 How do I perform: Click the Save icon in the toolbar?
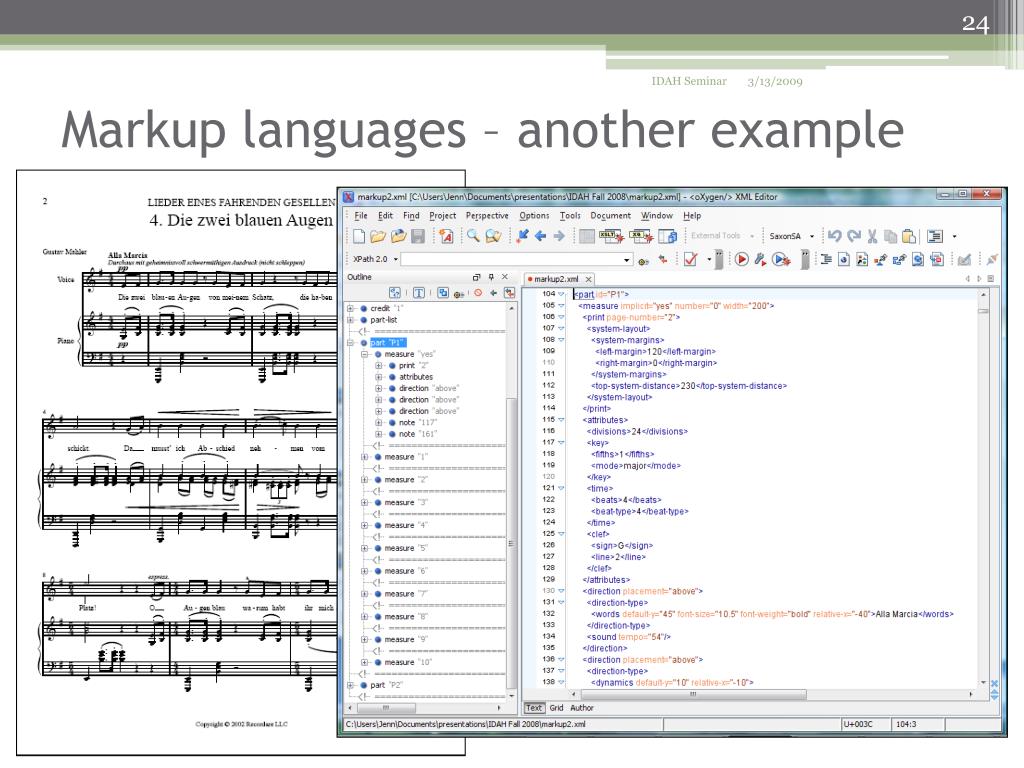[x=418, y=237]
